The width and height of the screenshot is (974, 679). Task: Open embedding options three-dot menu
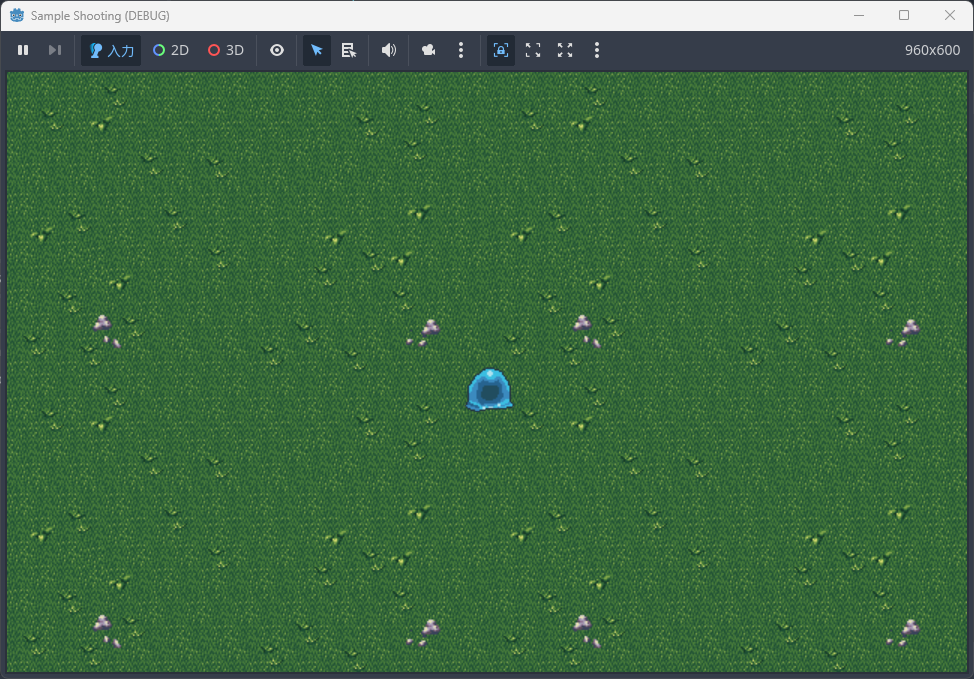(x=597, y=50)
